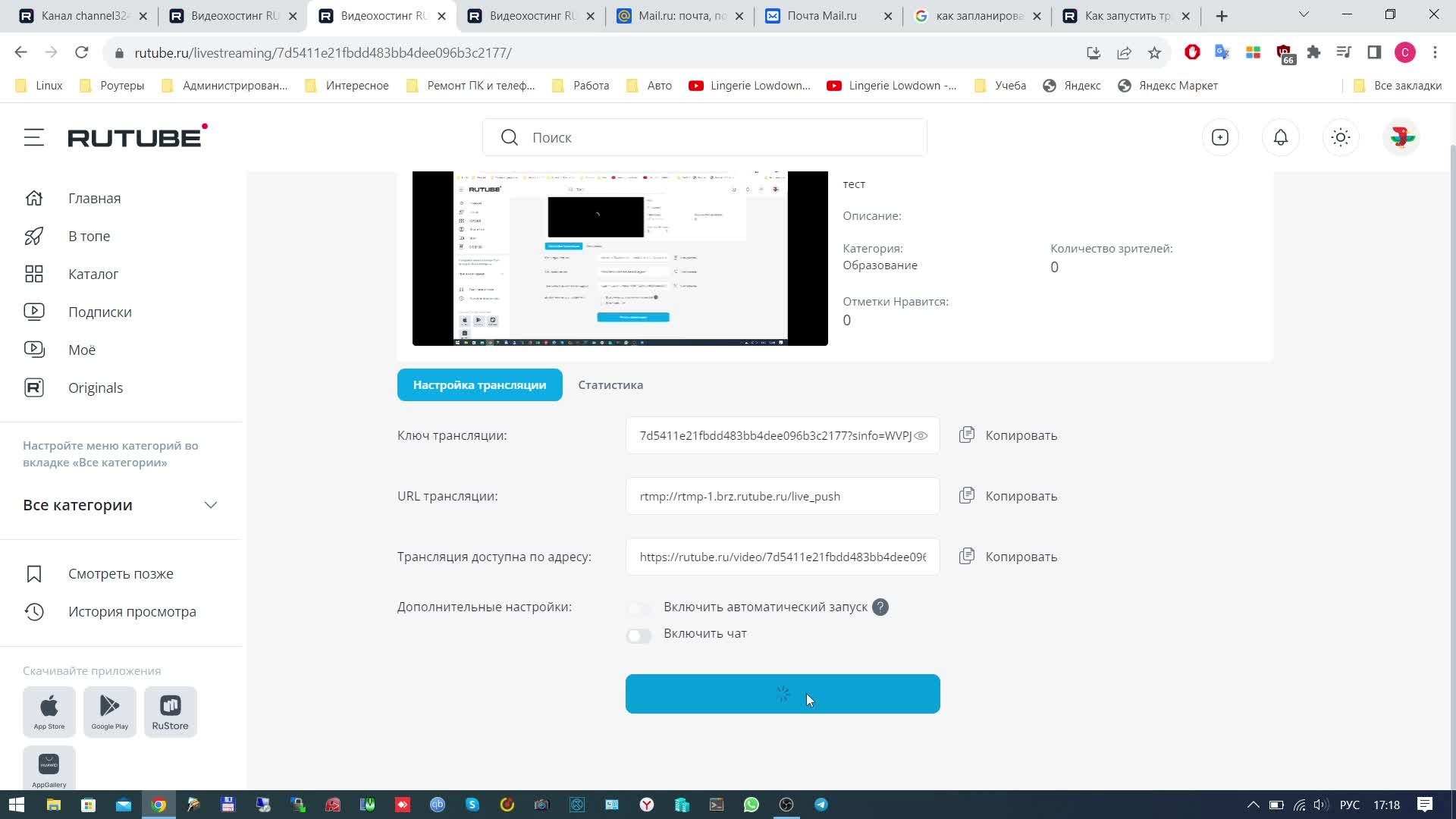Open the hamburger sidebar menu
This screenshot has width=1456, height=819.
[x=33, y=137]
